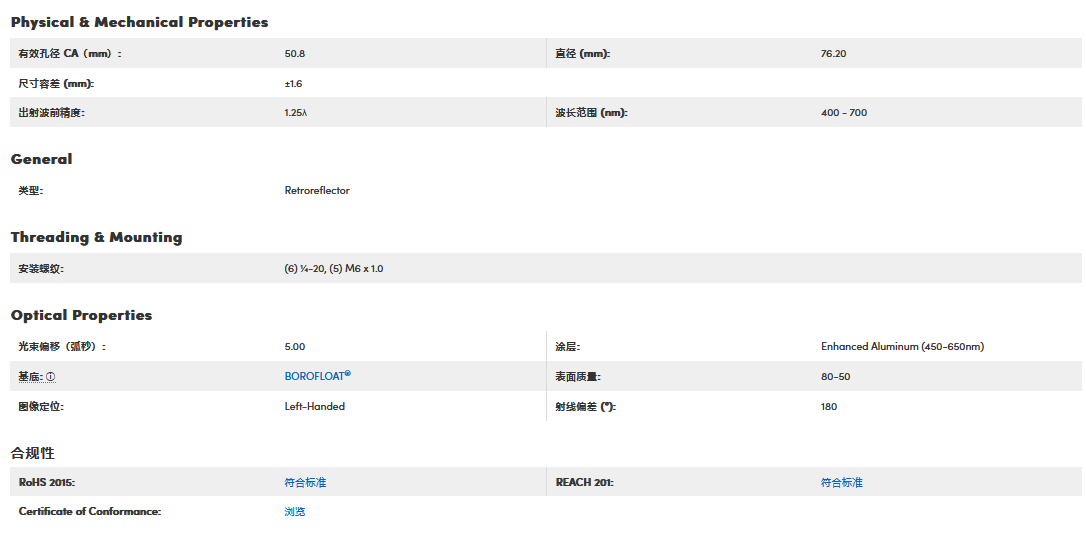Click the 400 - 700 wavelength range value
1086x541 pixels.
point(844,113)
